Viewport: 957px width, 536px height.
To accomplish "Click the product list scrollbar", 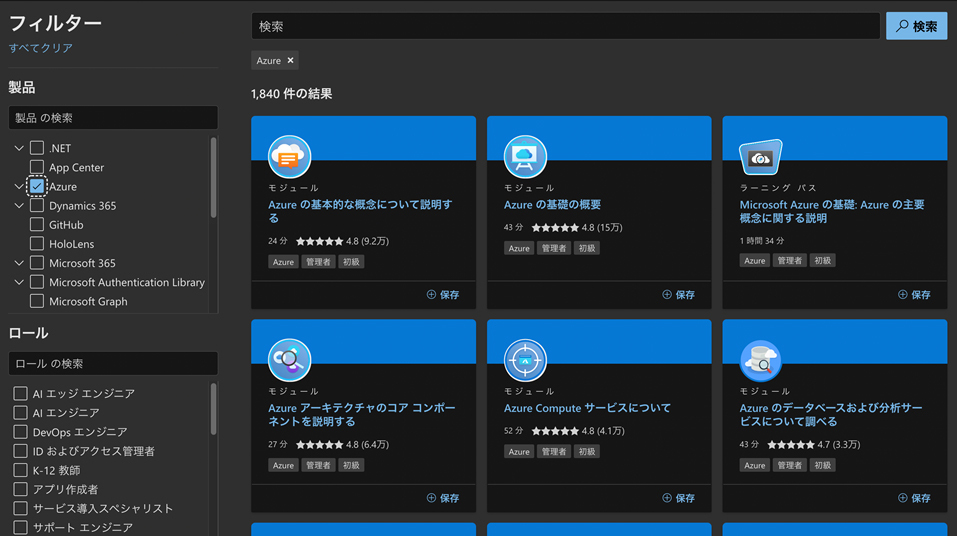I will pyautogui.click(x=214, y=178).
